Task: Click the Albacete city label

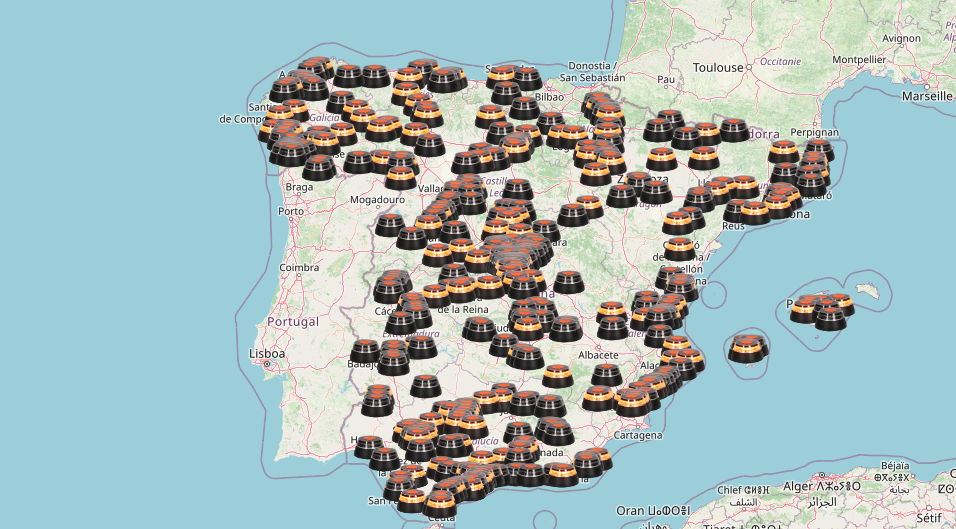Action: pyautogui.click(x=599, y=355)
